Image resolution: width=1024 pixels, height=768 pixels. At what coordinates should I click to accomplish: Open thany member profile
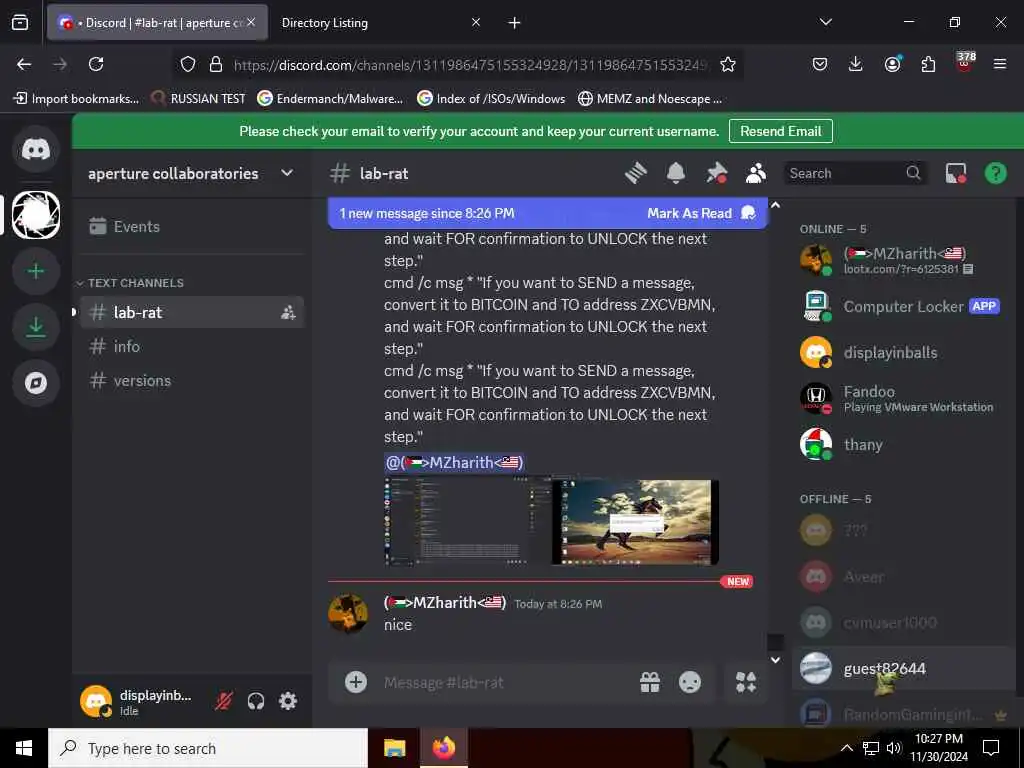(x=904, y=445)
